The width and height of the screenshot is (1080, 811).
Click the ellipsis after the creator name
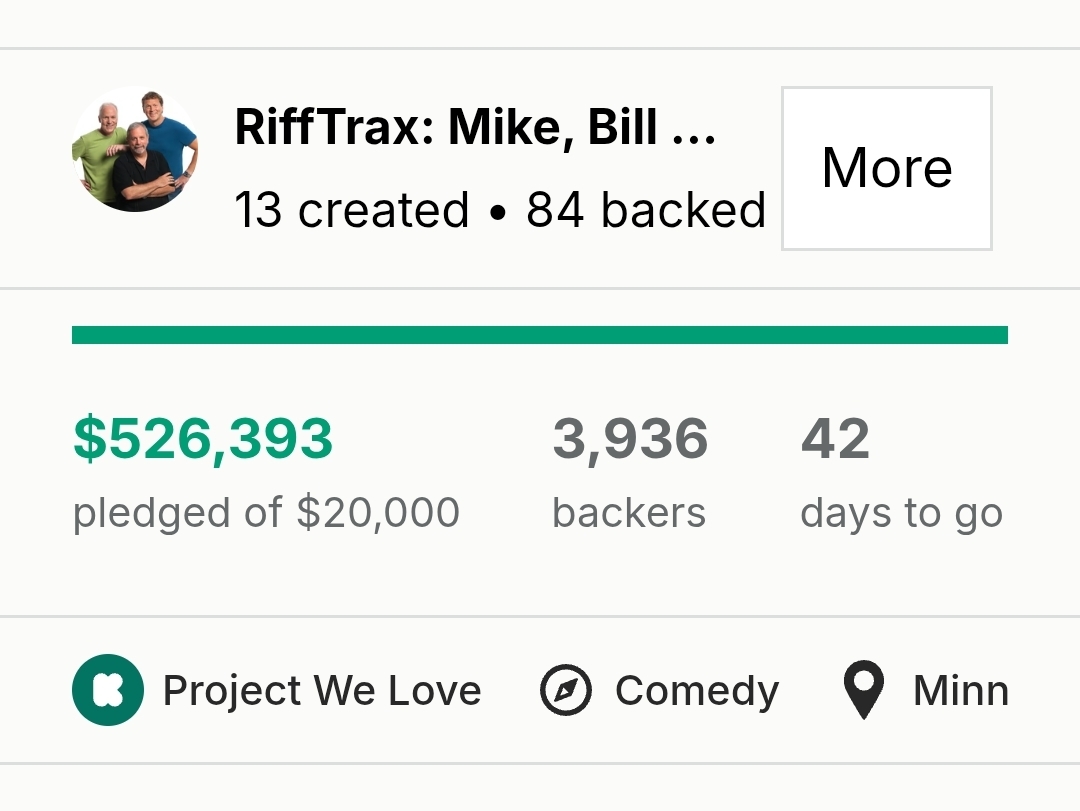point(694,130)
